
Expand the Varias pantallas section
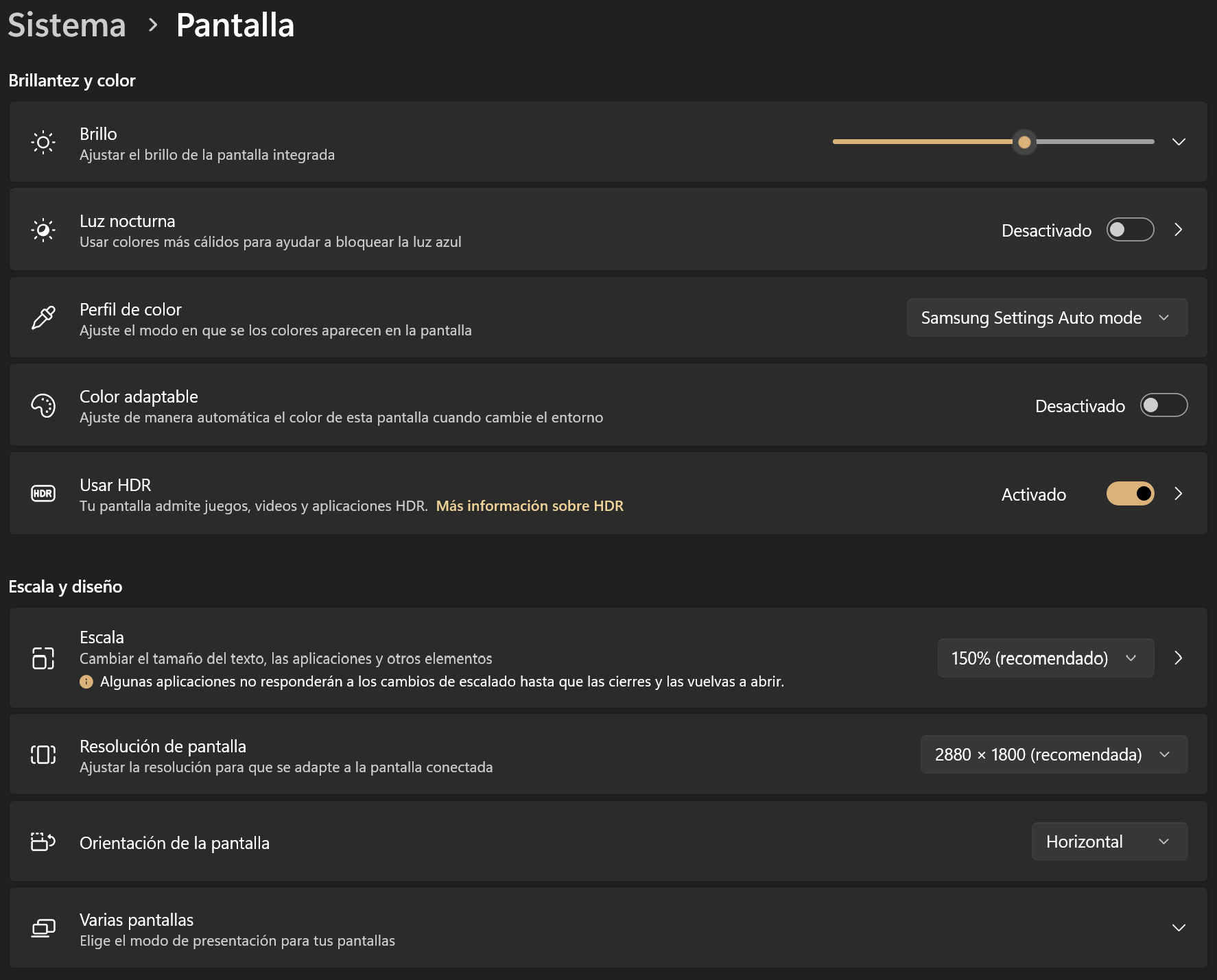click(1179, 928)
